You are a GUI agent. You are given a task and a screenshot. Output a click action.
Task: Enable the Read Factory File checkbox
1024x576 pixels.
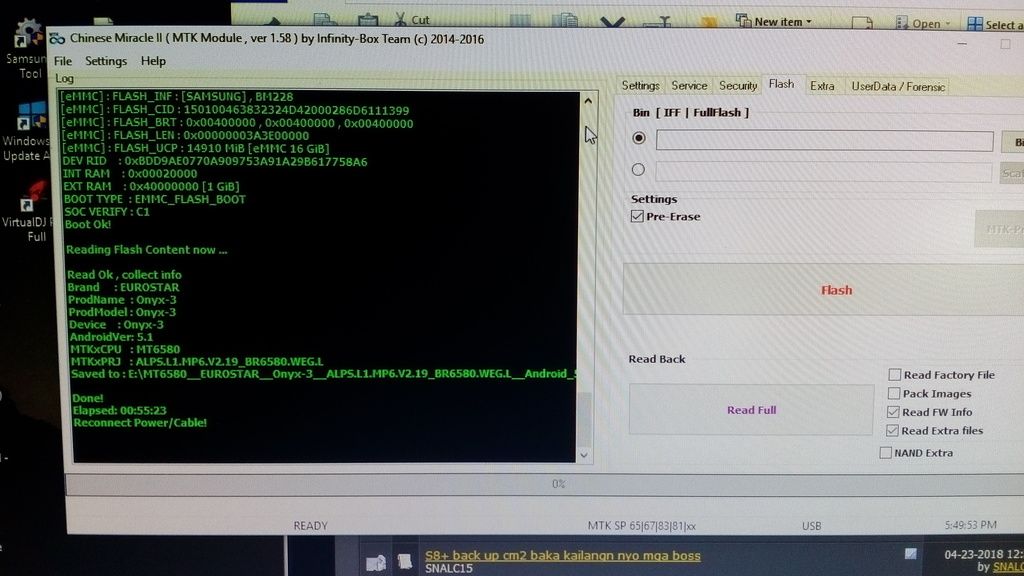[x=894, y=375]
